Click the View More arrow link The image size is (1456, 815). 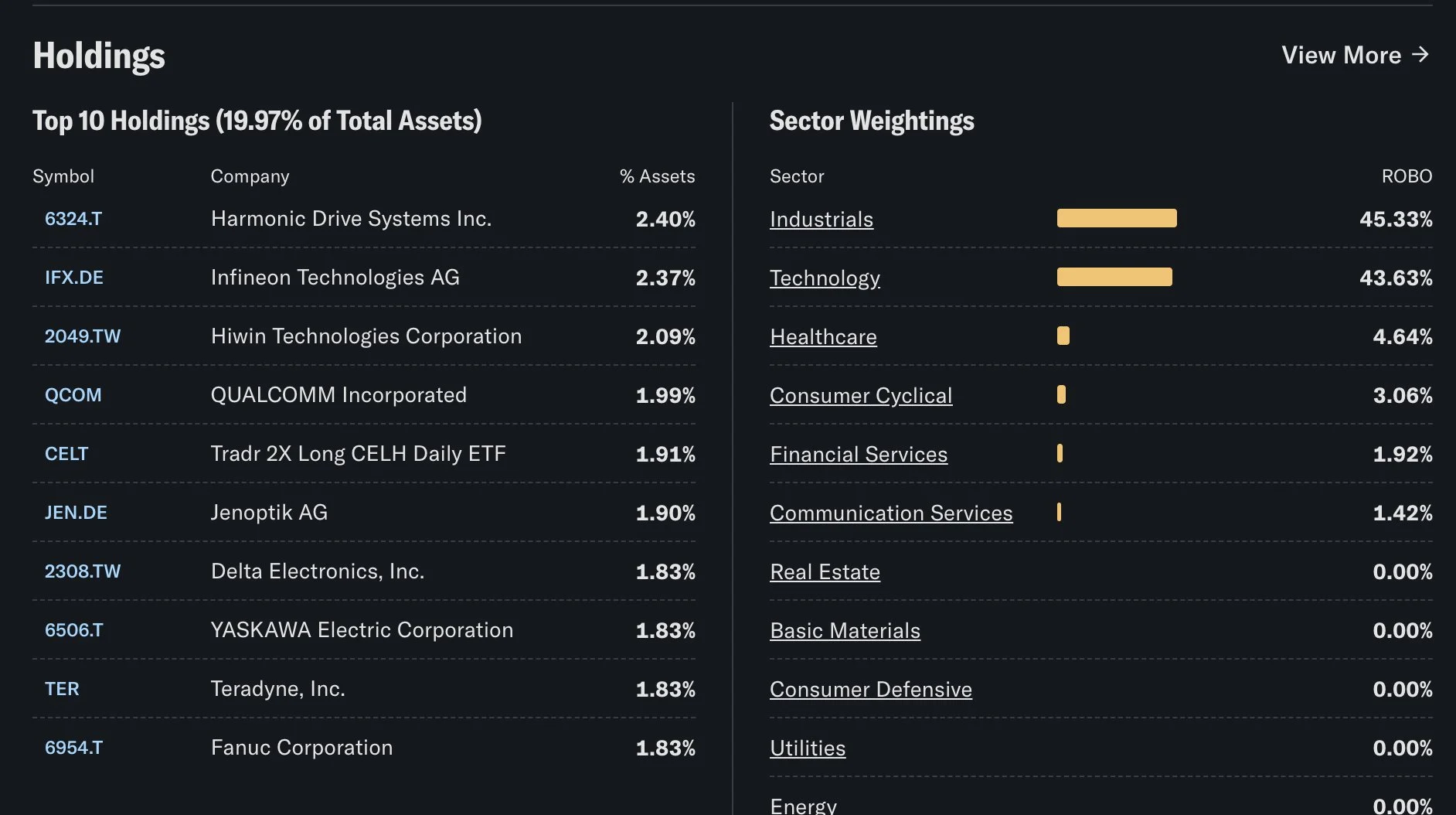[1356, 55]
